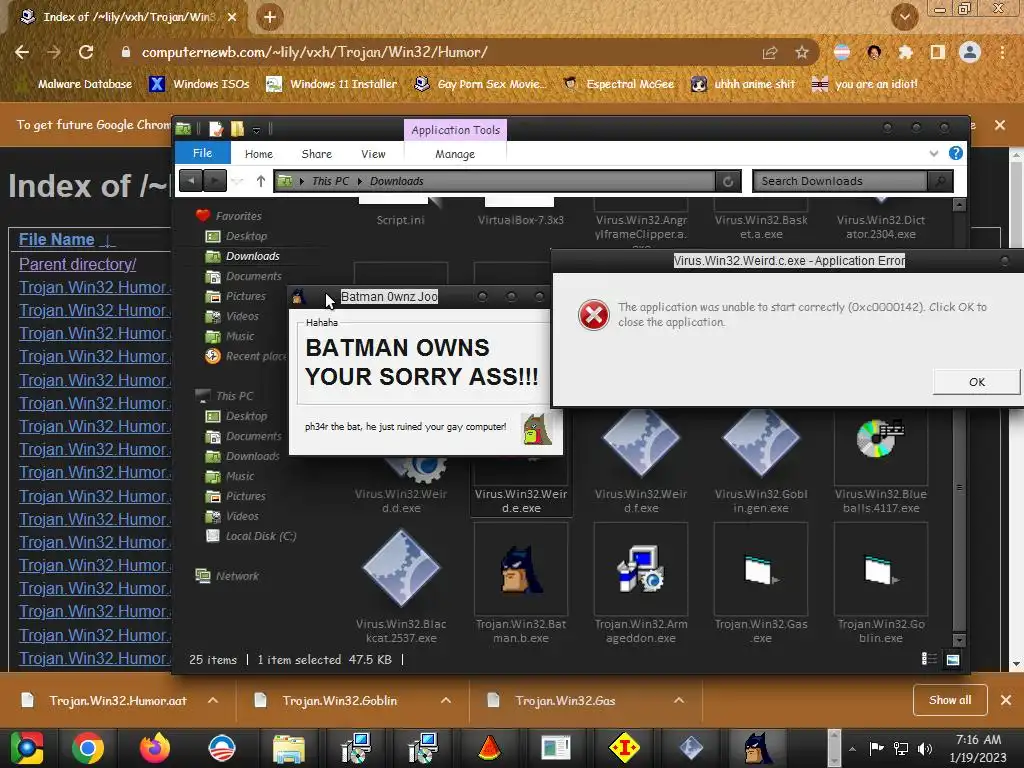Select Network in the navigation pane
Screen dimensions: 1024x768
coord(237,576)
